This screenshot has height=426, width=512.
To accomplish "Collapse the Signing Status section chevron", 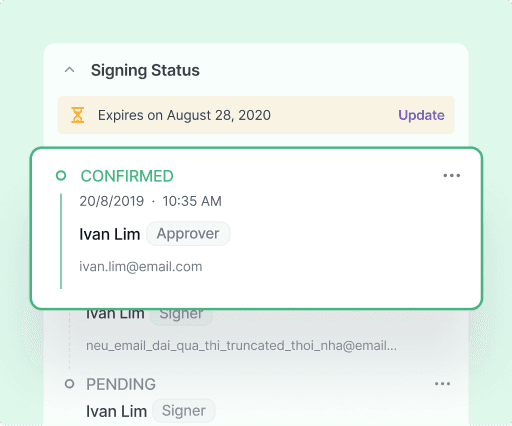I will 69,70.
